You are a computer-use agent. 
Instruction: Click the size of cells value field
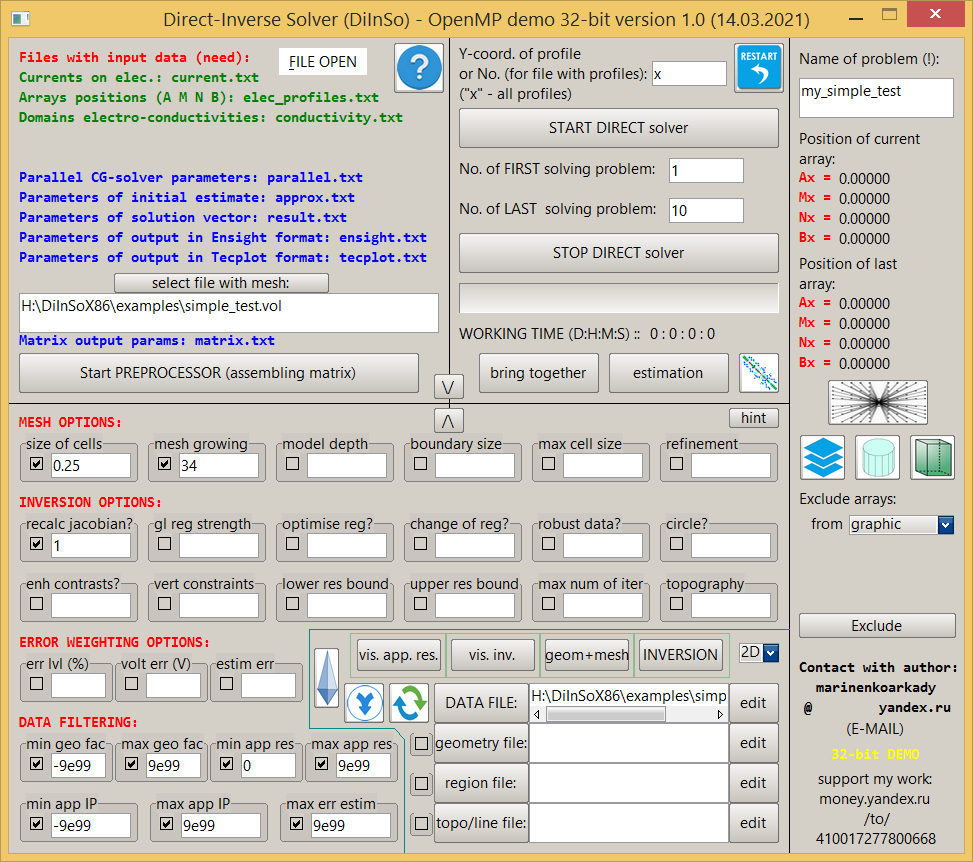point(91,465)
